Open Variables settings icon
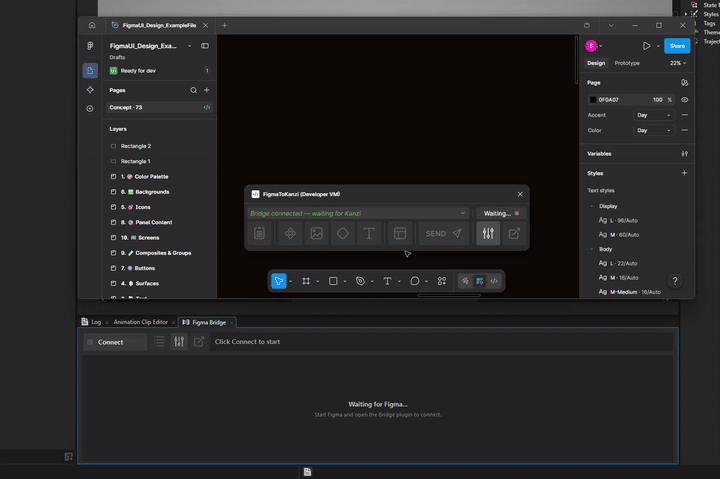Screen dimensions: 720x479 click(684, 154)
